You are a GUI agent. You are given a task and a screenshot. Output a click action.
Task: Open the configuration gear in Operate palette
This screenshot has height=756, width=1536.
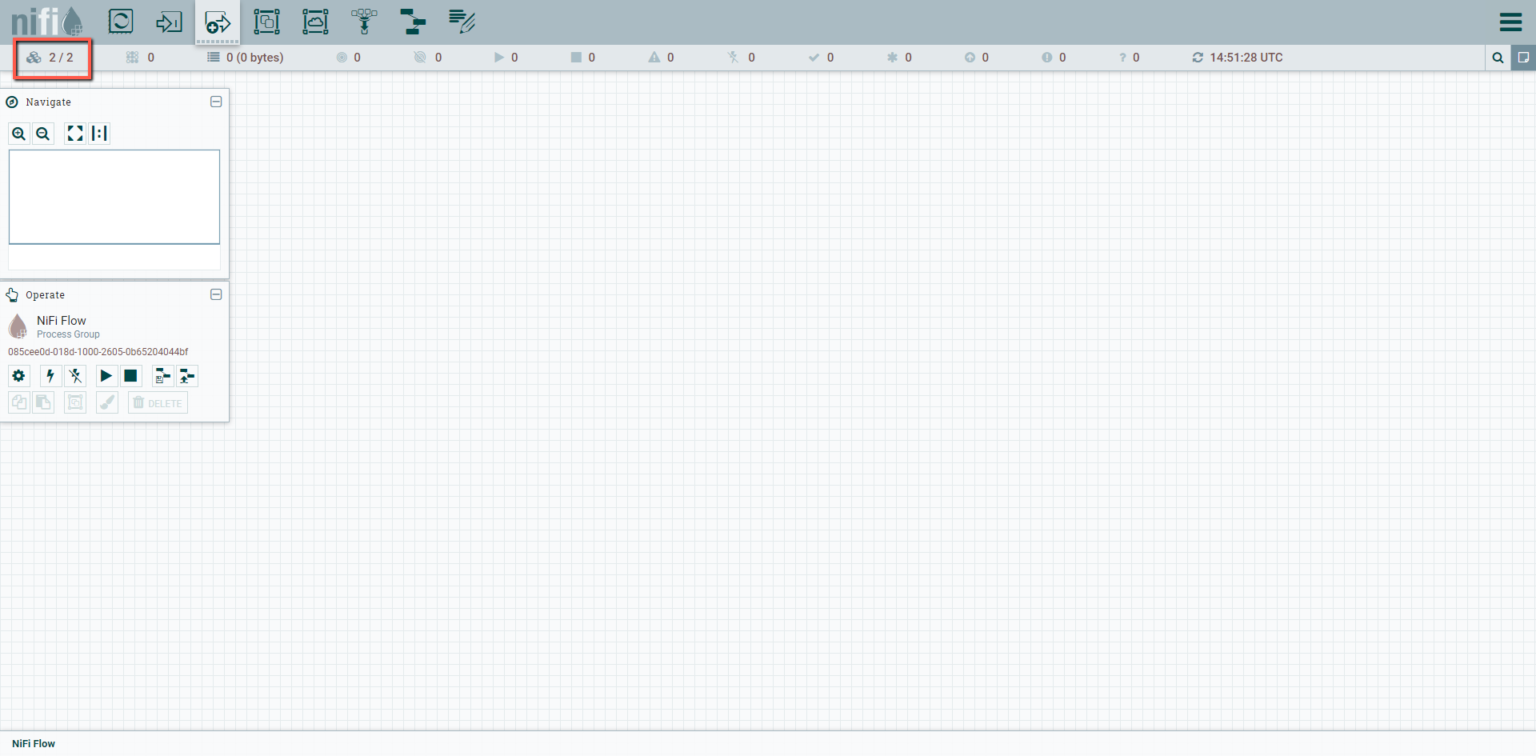[x=18, y=375]
